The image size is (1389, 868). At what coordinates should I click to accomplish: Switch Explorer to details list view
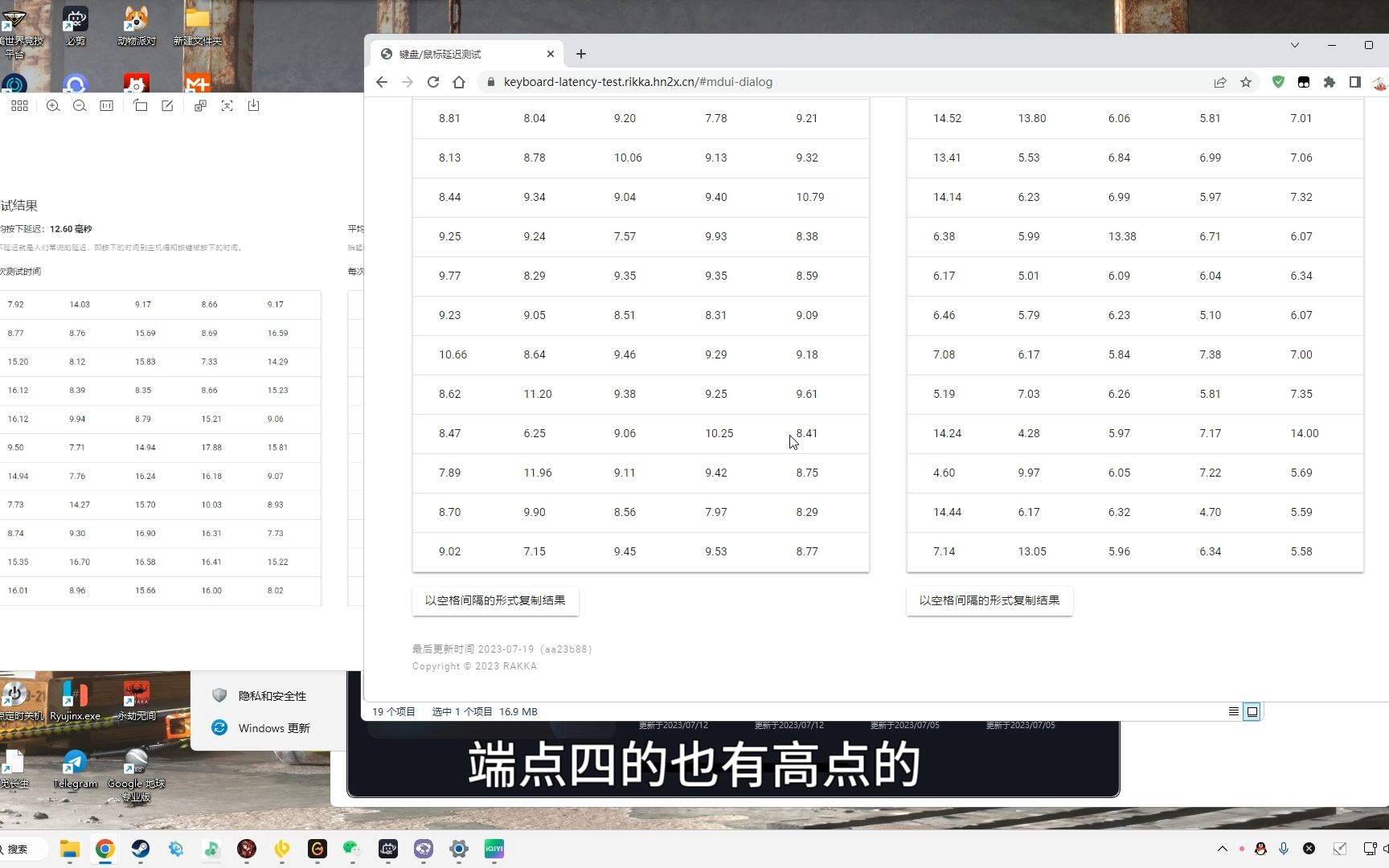[1233, 711]
